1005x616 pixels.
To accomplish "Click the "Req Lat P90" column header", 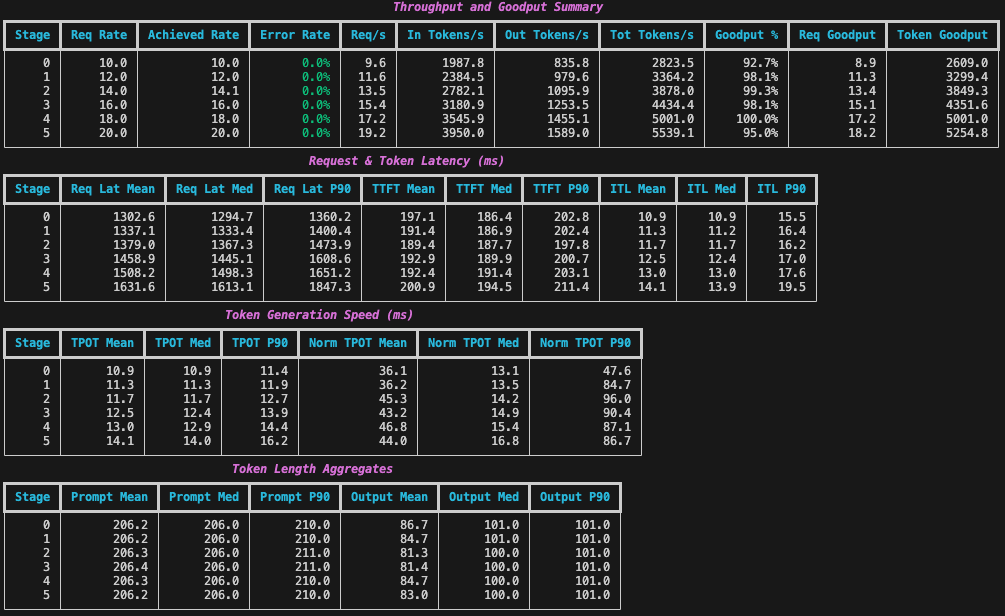I will [312, 189].
